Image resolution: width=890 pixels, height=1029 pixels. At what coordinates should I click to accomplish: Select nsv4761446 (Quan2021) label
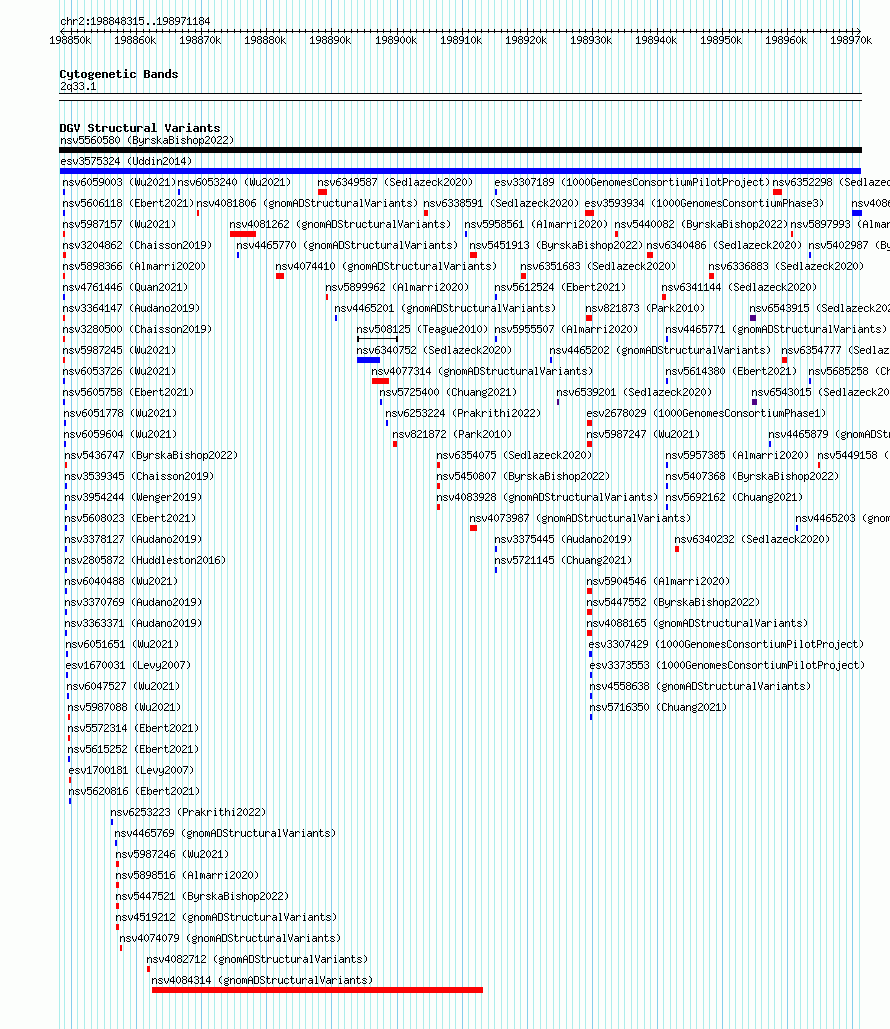(x=125, y=287)
